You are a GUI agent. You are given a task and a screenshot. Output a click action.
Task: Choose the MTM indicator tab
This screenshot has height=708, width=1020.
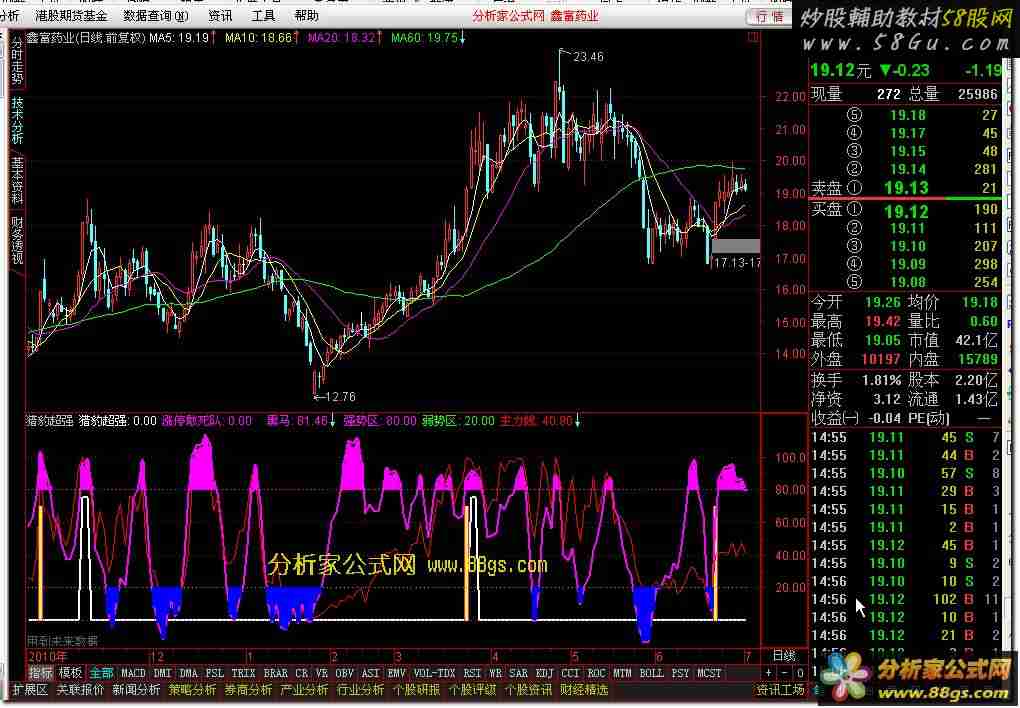point(623,673)
